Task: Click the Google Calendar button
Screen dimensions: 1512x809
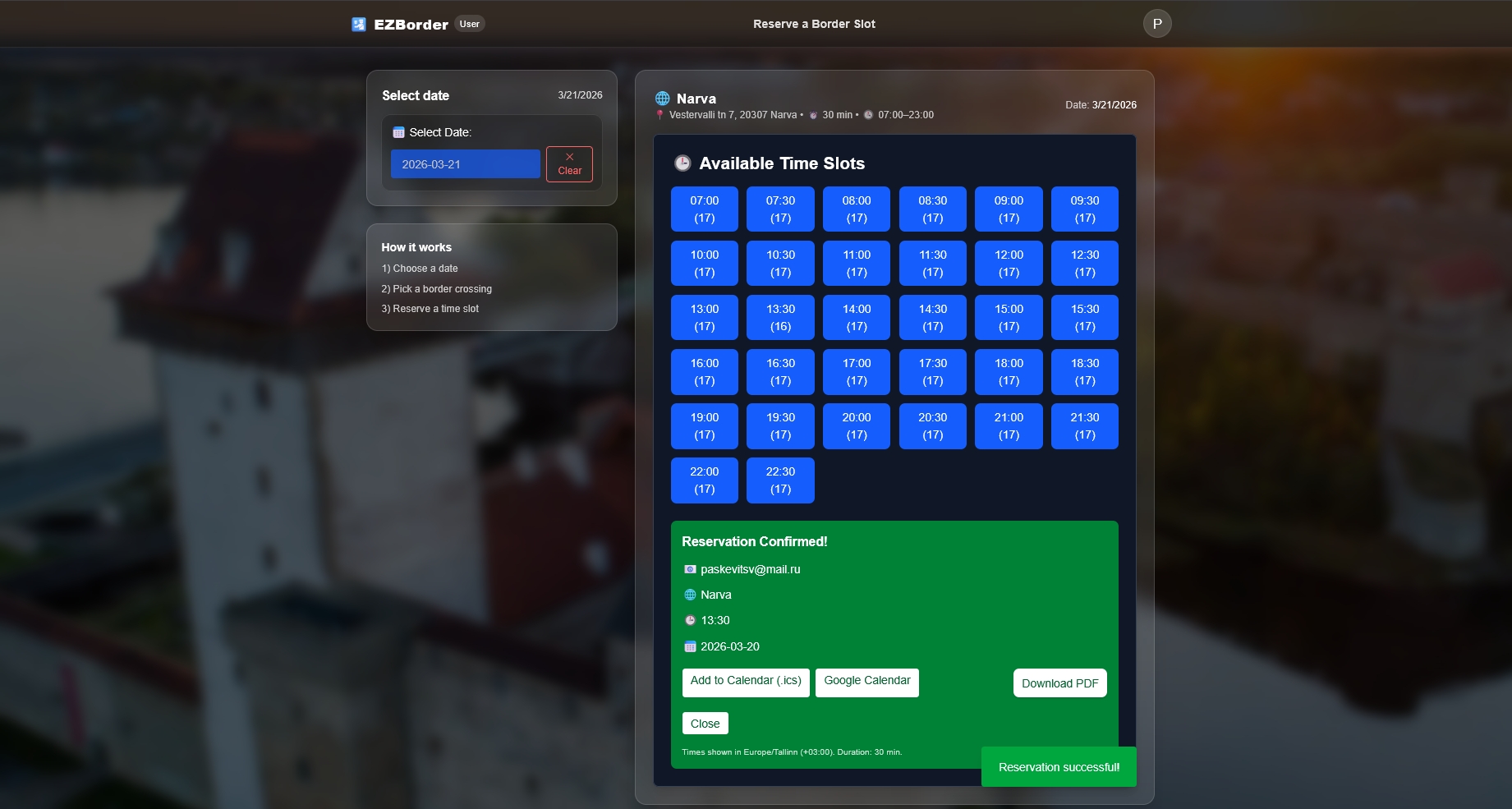Action: [866, 682]
